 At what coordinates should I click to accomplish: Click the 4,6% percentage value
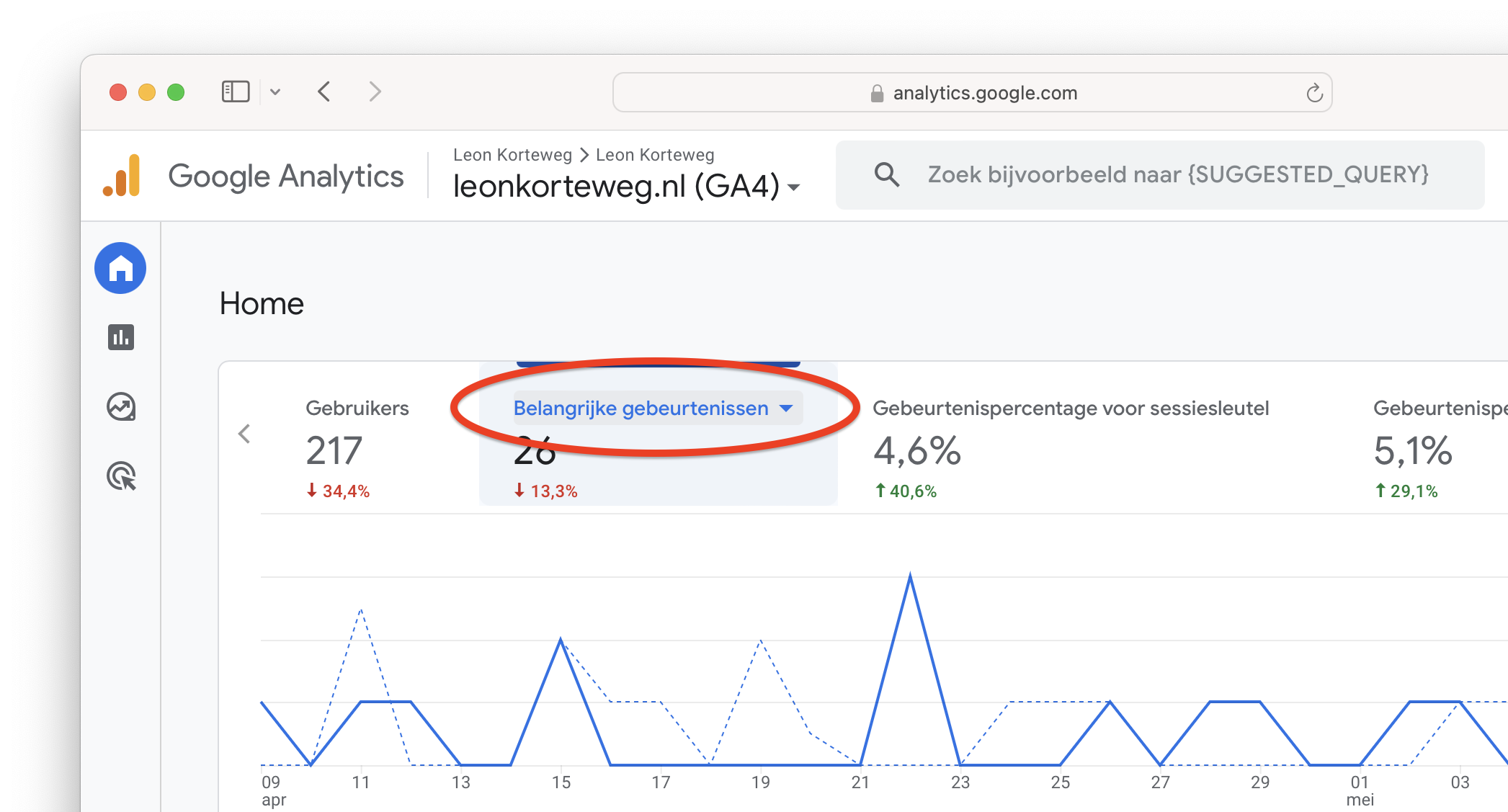tap(917, 451)
